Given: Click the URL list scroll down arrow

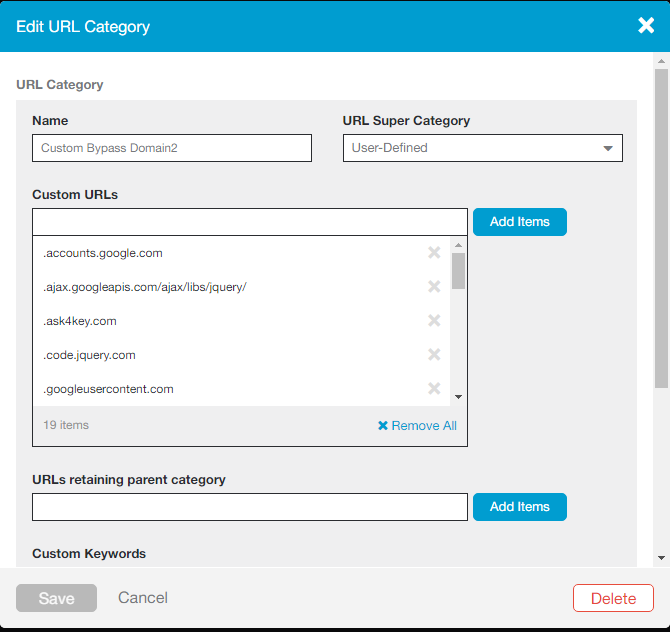Looking at the screenshot, I should (x=458, y=397).
